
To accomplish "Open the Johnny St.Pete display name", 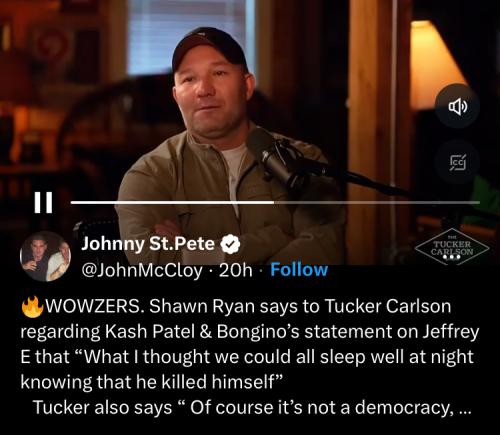I will coord(148,244).
